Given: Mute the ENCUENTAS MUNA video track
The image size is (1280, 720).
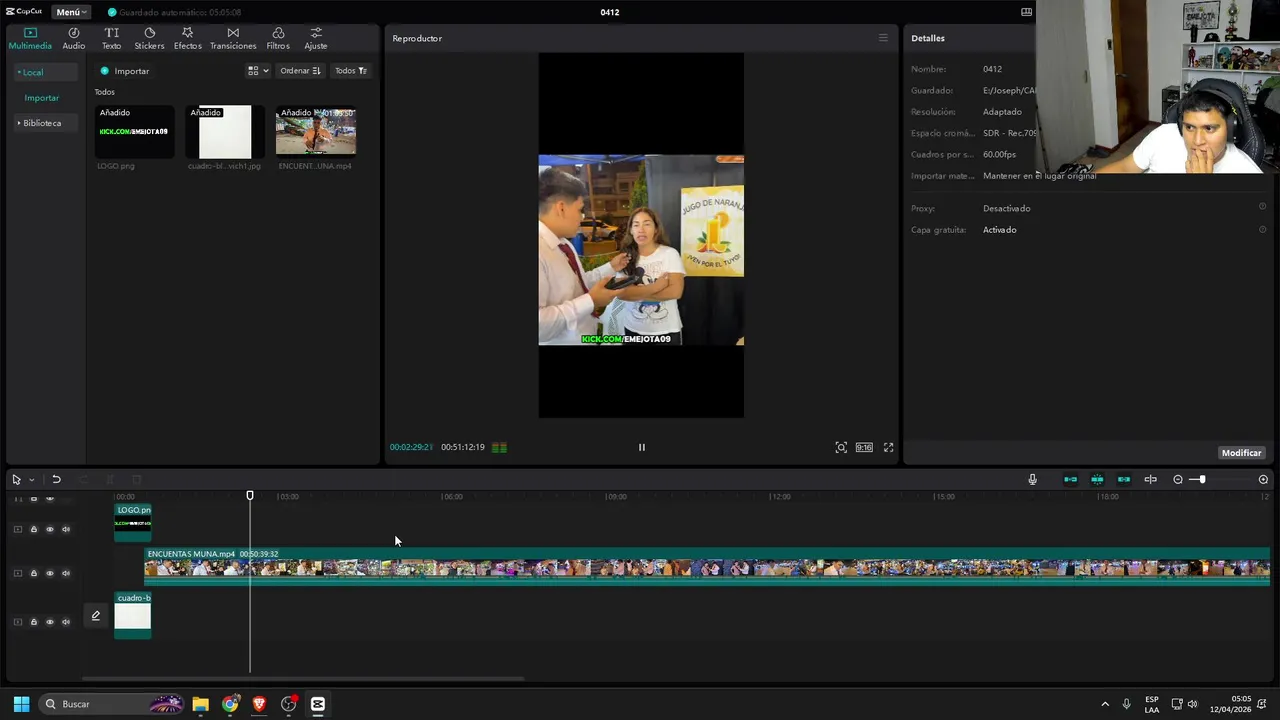Looking at the screenshot, I should (x=66, y=573).
